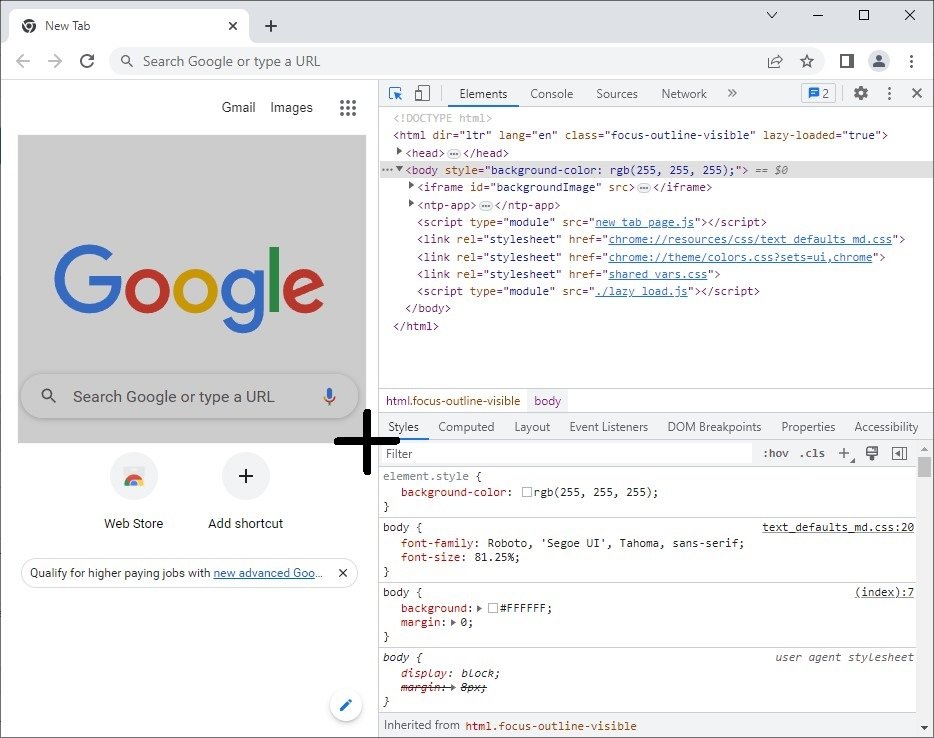Open the Accessibility tab

pyautogui.click(x=886, y=427)
